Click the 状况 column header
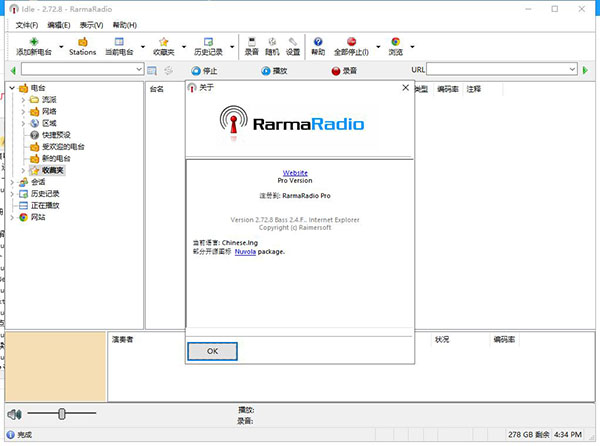Viewport: 600px width, 446px height. 442,339
